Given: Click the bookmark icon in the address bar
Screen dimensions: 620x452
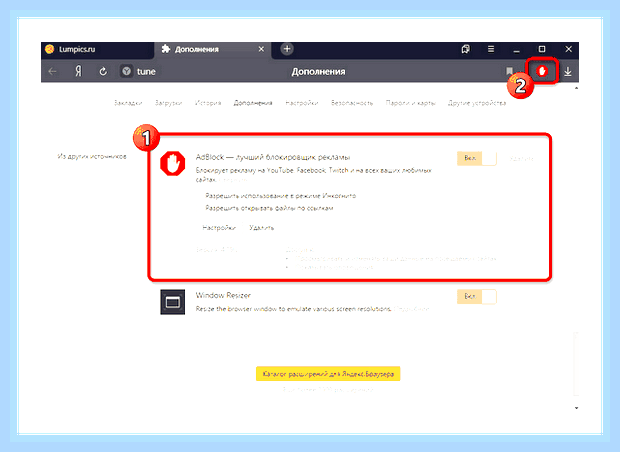Looking at the screenshot, I should (x=509, y=71).
